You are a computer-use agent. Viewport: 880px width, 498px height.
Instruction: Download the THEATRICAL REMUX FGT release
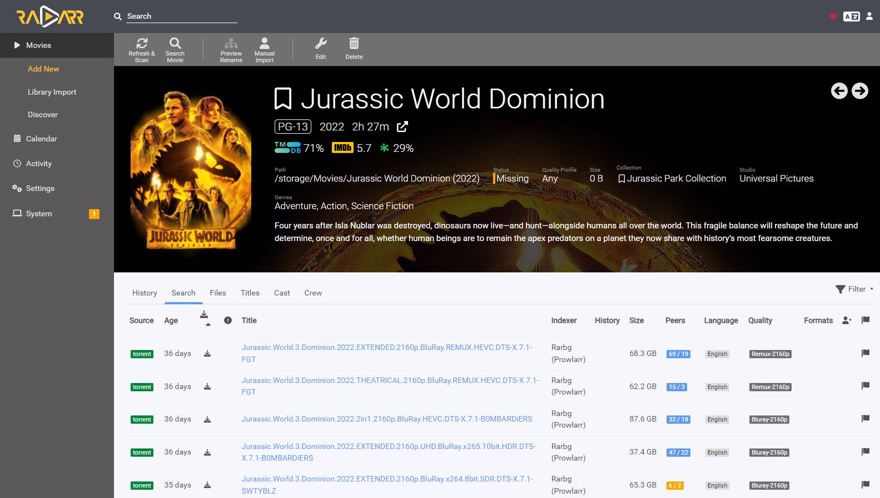(207, 387)
